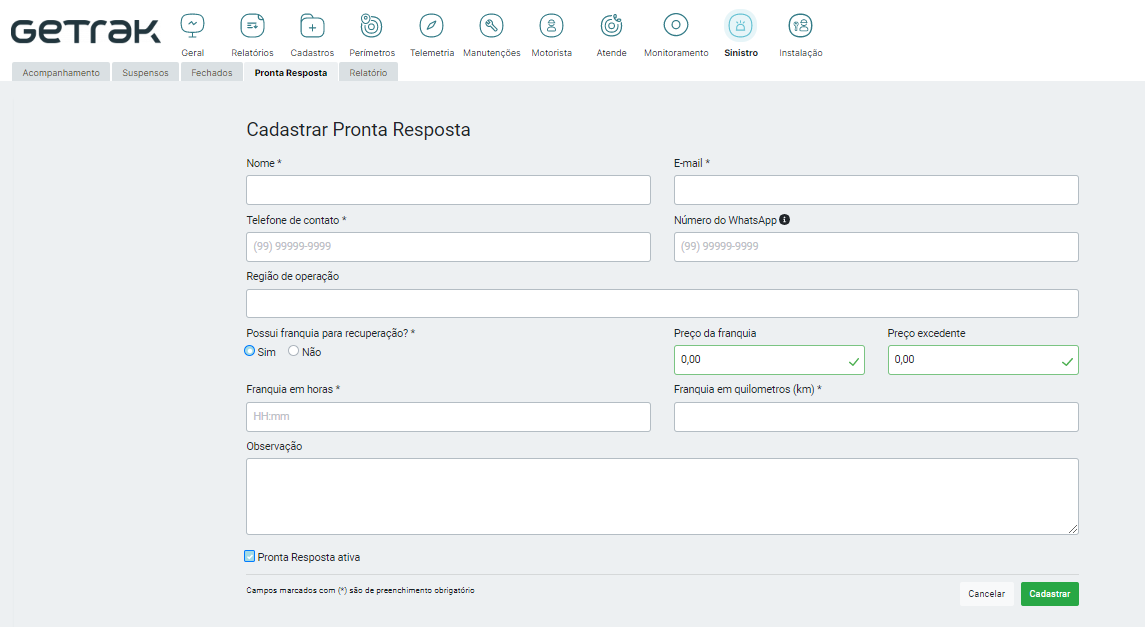Click the Getrak logo

click(85, 31)
